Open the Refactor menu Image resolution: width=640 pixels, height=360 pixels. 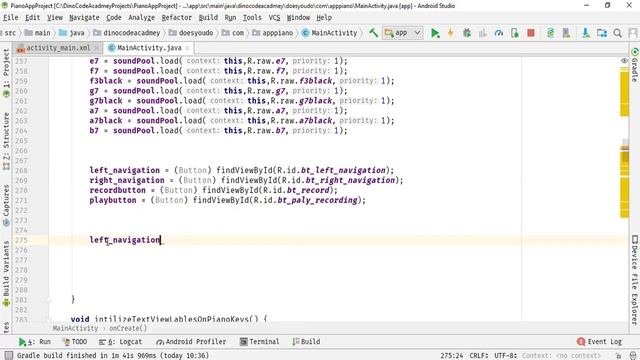[176, 18]
